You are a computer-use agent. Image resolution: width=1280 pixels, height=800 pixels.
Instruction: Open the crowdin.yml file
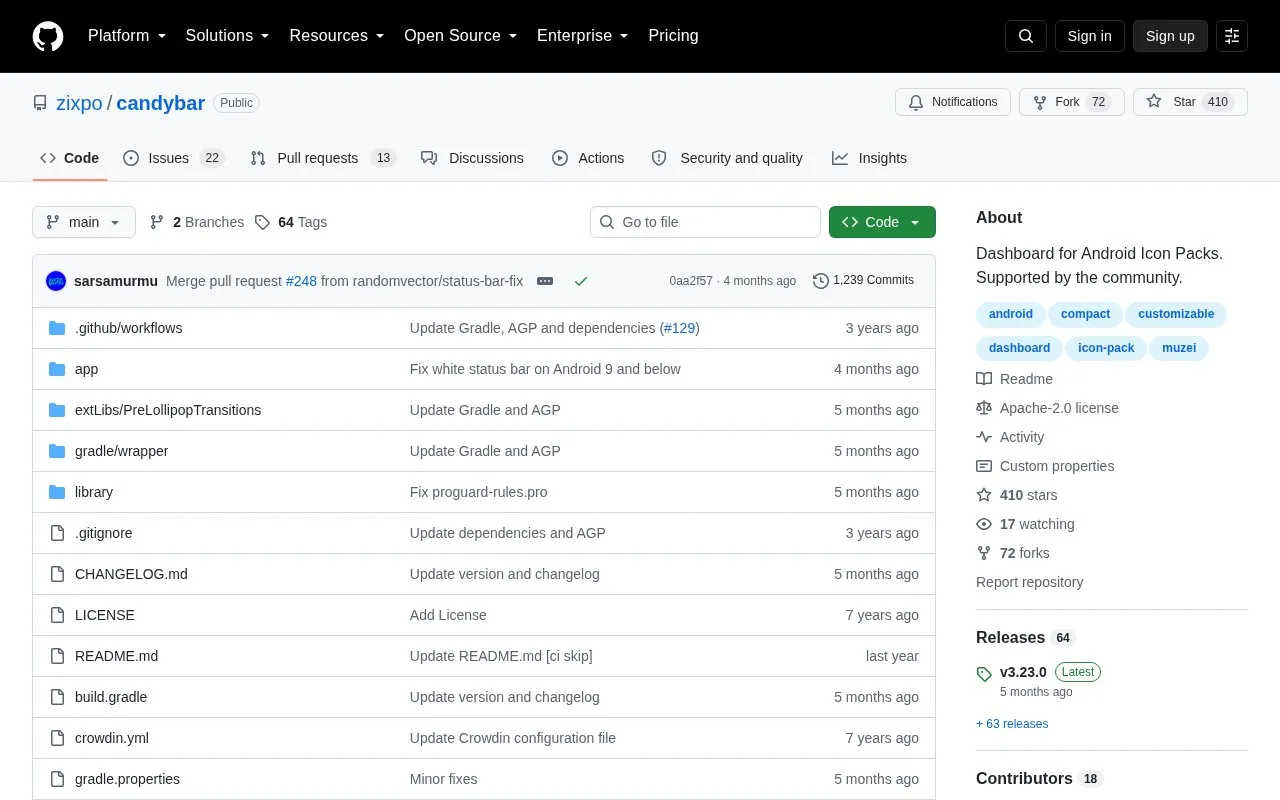click(112, 738)
